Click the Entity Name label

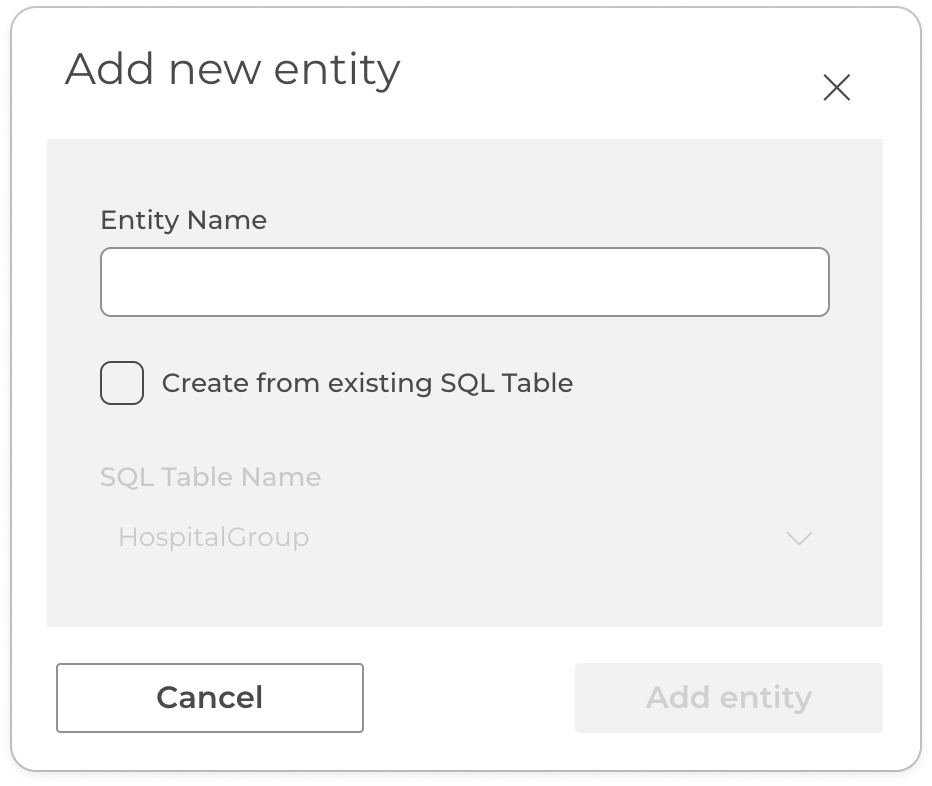183,220
